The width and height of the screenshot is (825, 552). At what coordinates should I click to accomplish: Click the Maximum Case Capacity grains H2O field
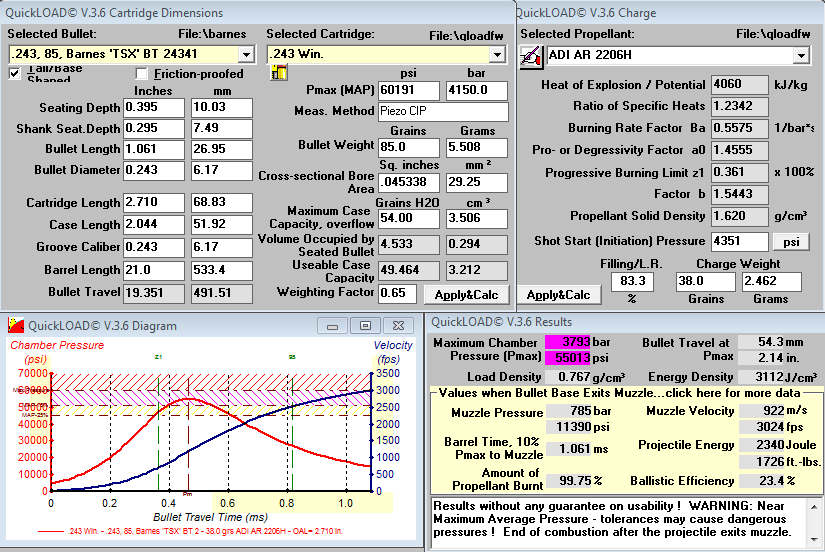(409, 218)
